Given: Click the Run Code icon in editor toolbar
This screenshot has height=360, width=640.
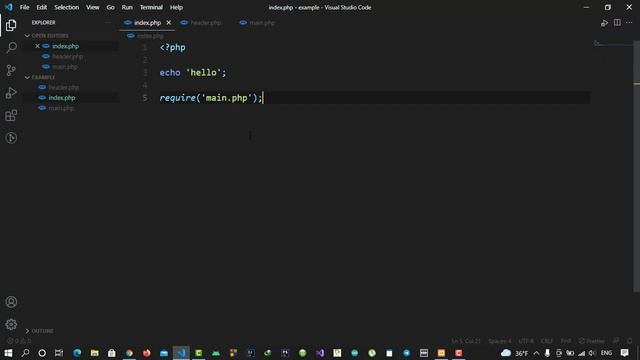Looking at the screenshot, I should point(604,23).
